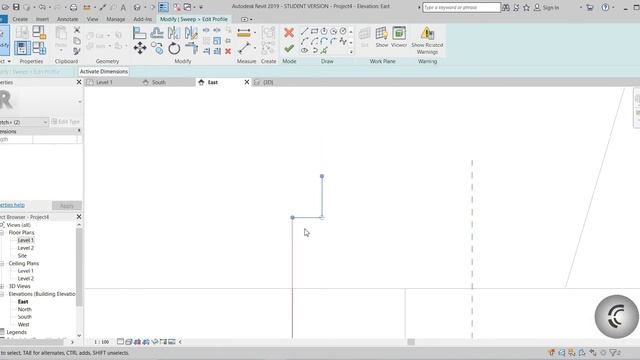Select the Offset tool in the Modify panel

[157, 33]
